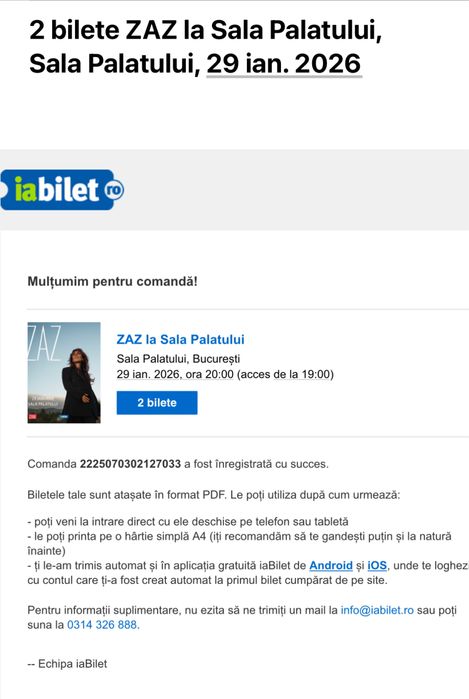Image resolution: width=469 pixels, height=699 pixels.
Task: Click the sentence about tickets attached as PDF
Action: pos(214,495)
